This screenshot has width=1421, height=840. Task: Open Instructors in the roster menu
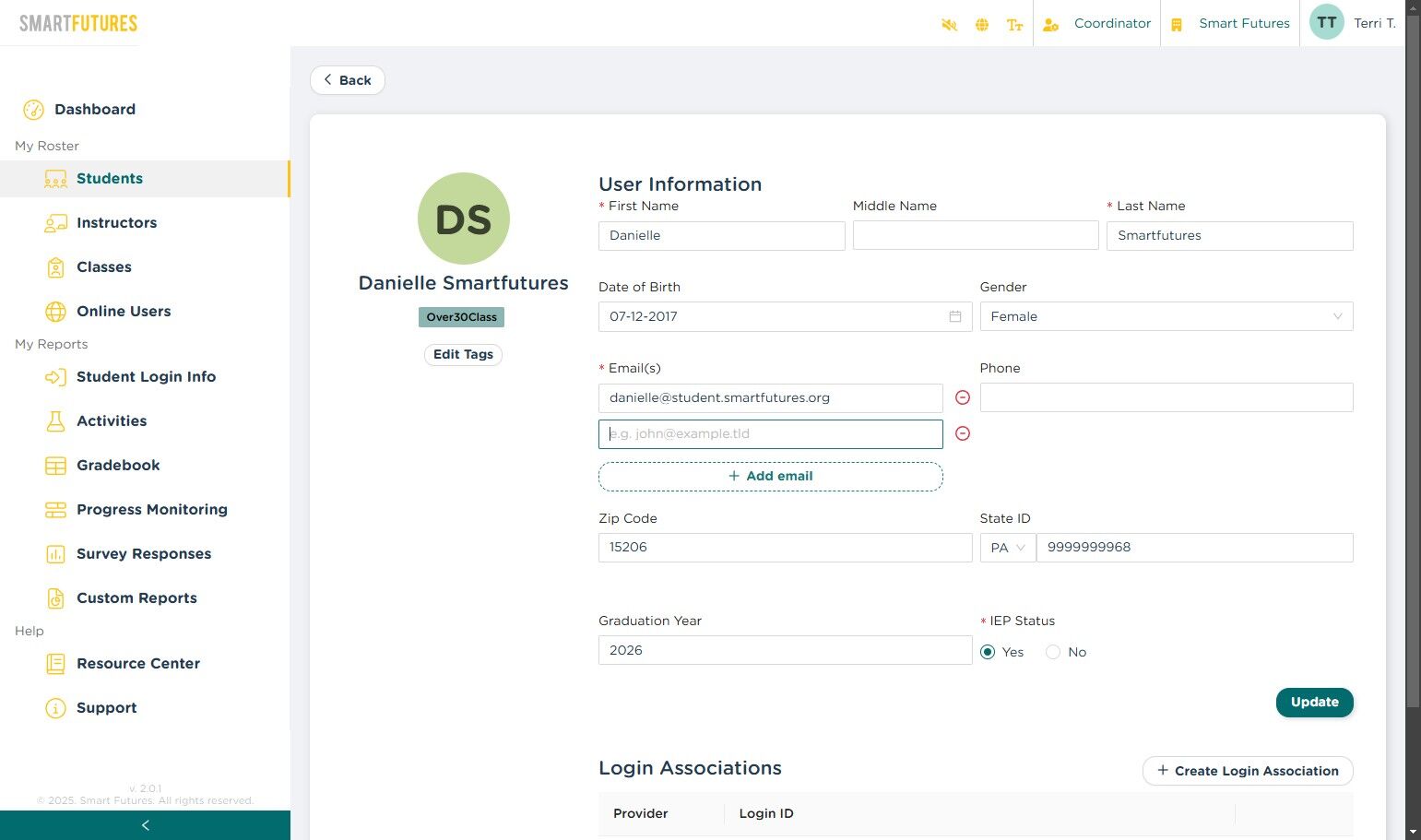(x=116, y=223)
